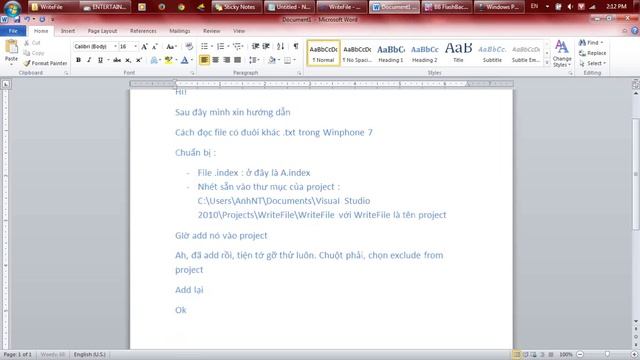
Task: Open the font size 16 dropdown
Action: coord(135,47)
